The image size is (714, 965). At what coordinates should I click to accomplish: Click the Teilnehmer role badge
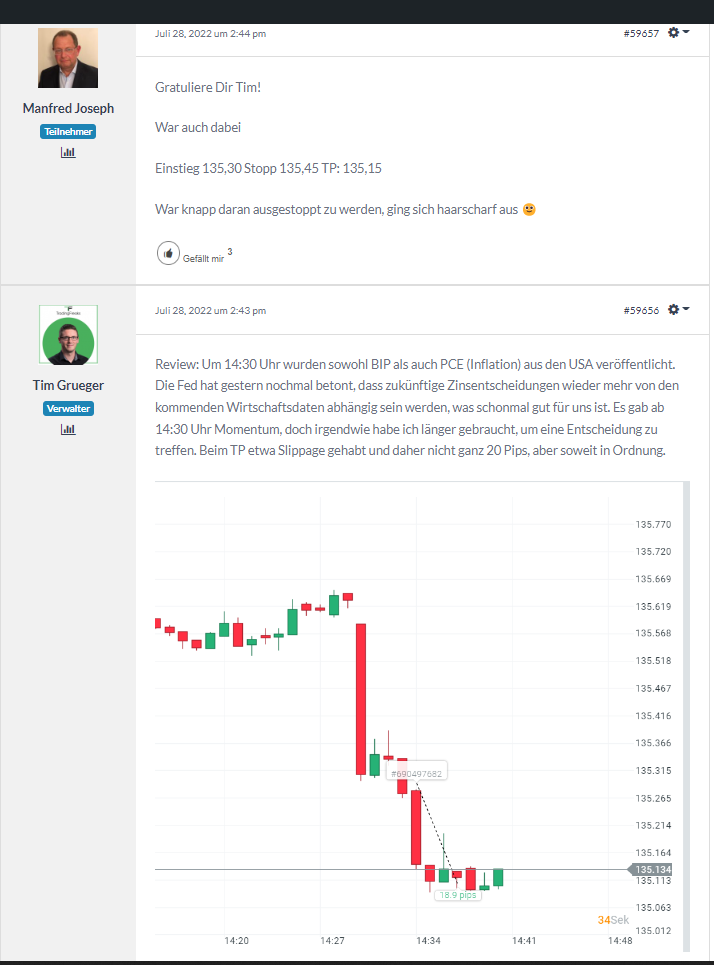68,131
